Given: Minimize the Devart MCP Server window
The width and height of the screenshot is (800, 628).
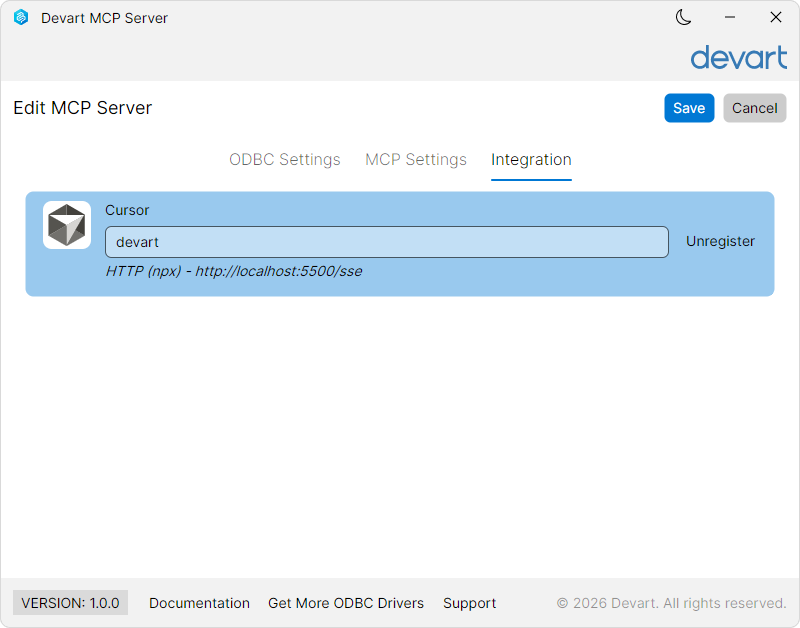Looking at the screenshot, I should [x=730, y=17].
